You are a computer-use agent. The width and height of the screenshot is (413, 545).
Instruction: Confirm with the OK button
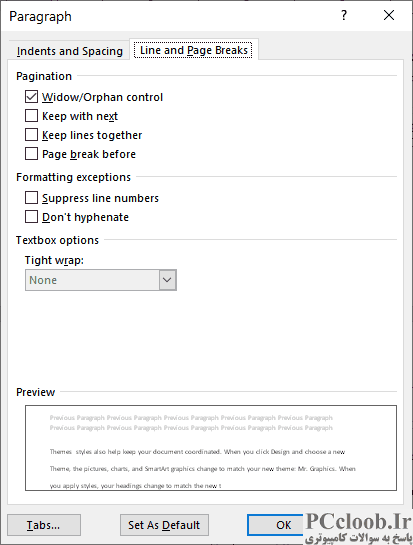[275, 525]
